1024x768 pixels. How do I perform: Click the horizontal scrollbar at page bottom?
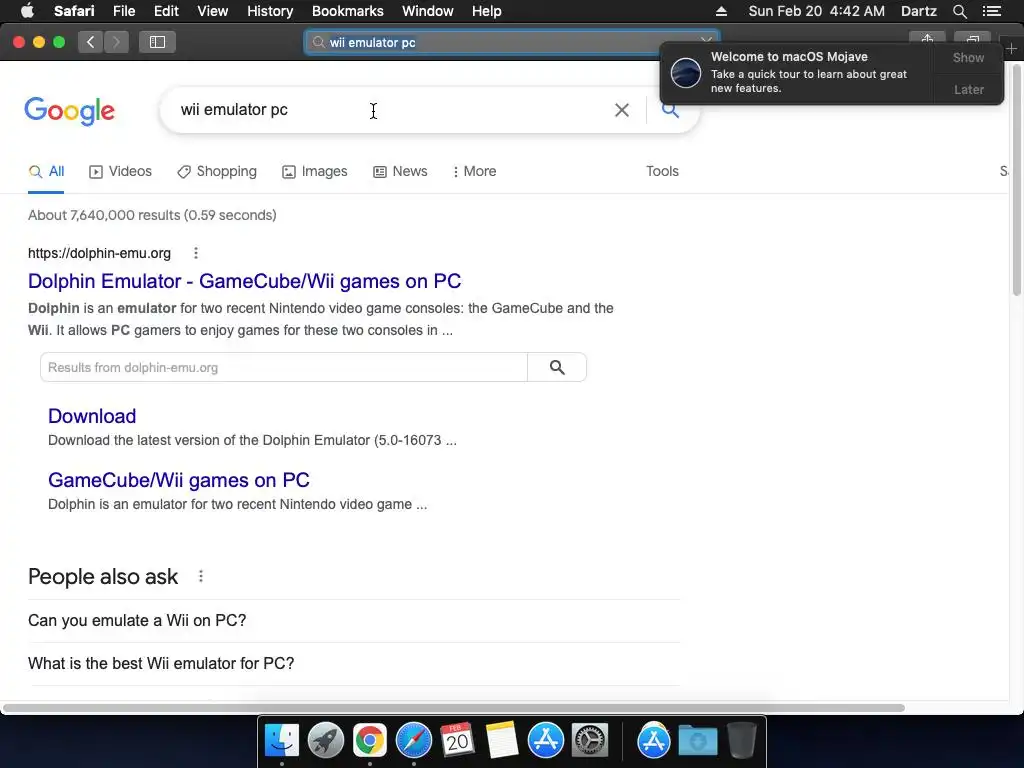(454, 708)
